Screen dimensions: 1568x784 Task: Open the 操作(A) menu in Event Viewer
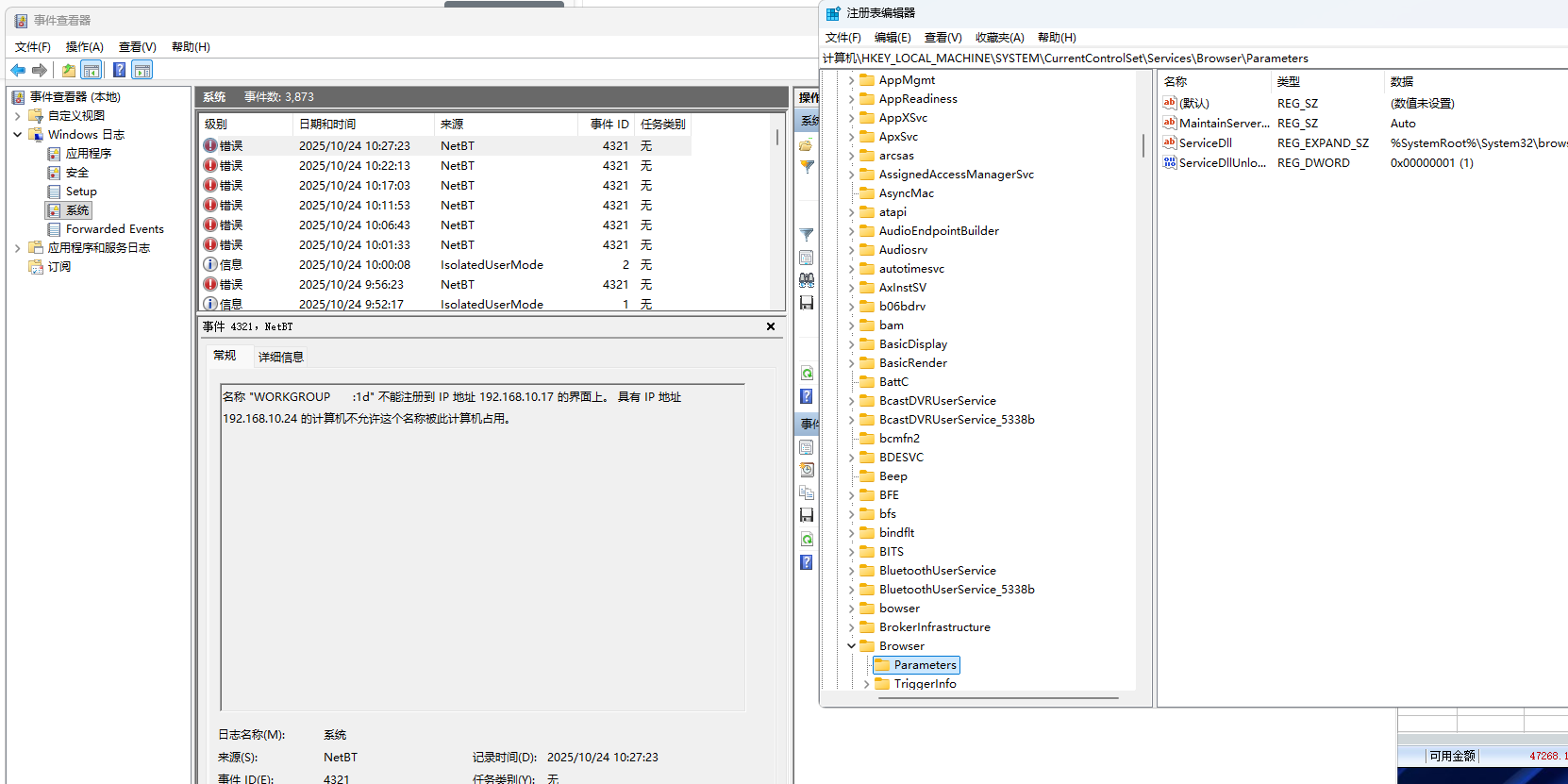point(84,47)
